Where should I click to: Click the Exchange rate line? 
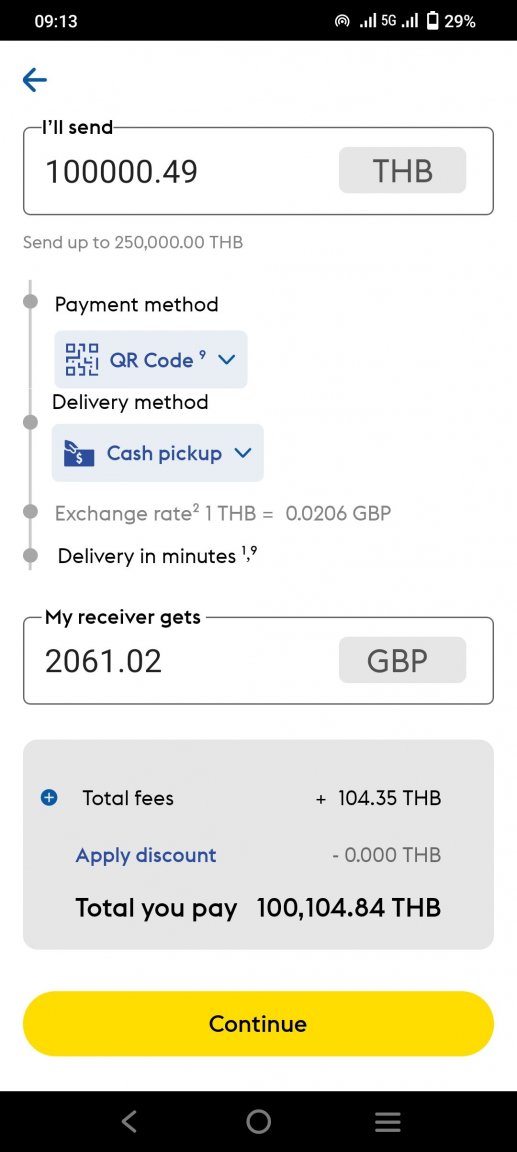click(223, 513)
